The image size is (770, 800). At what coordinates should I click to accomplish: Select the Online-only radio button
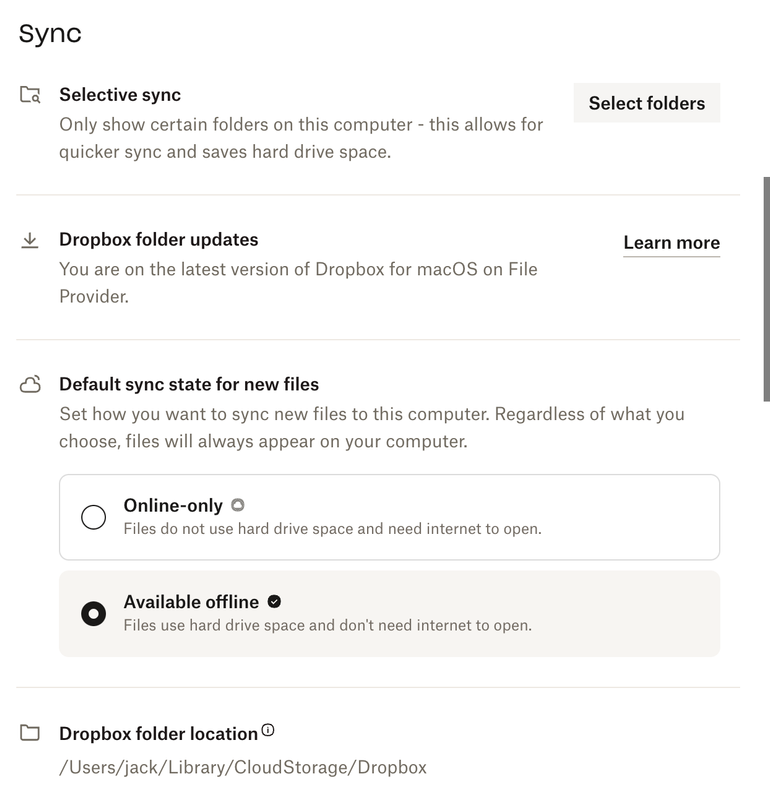click(x=93, y=517)
